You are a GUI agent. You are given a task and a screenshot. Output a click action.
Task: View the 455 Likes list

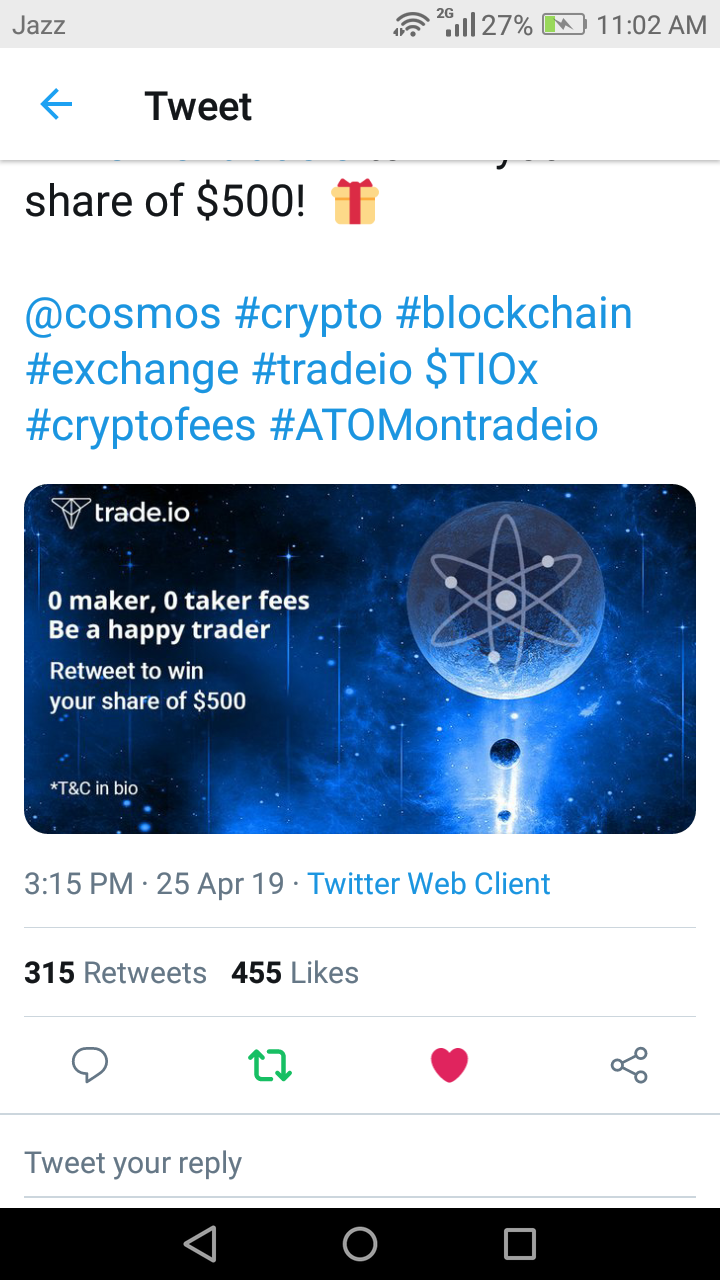tap(294, 972)
